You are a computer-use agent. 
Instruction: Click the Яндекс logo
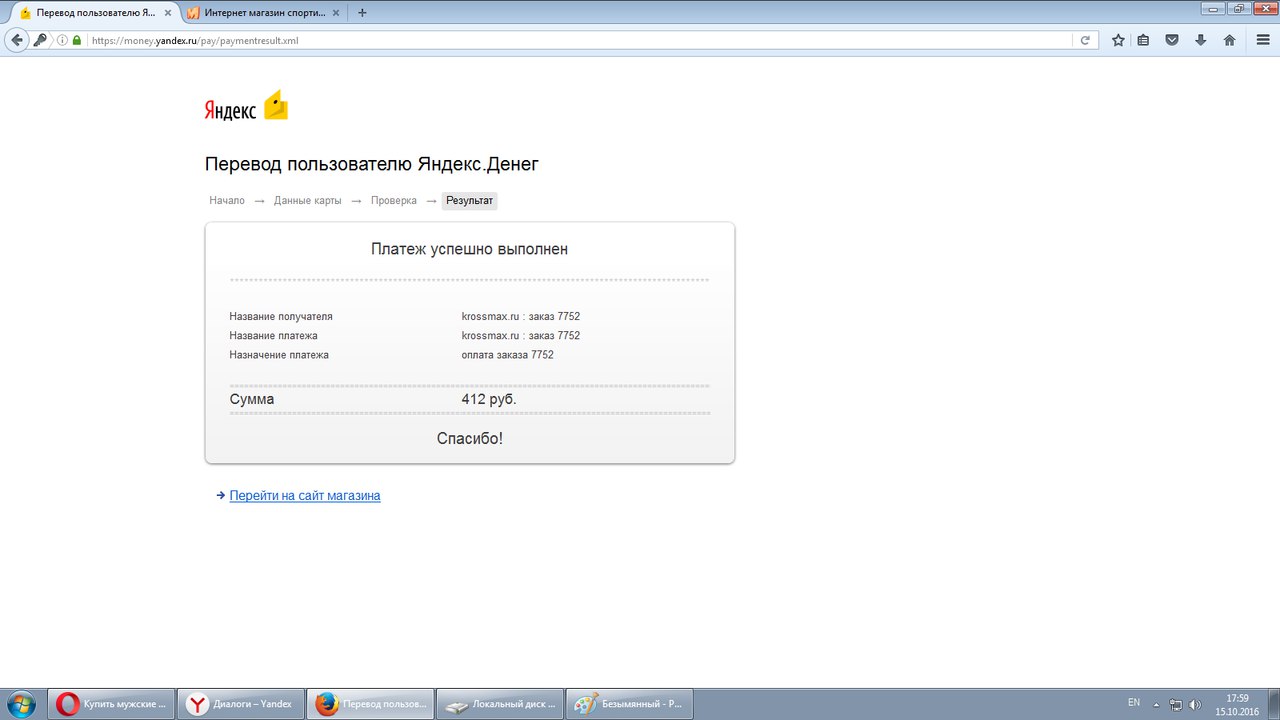[230, 110]
